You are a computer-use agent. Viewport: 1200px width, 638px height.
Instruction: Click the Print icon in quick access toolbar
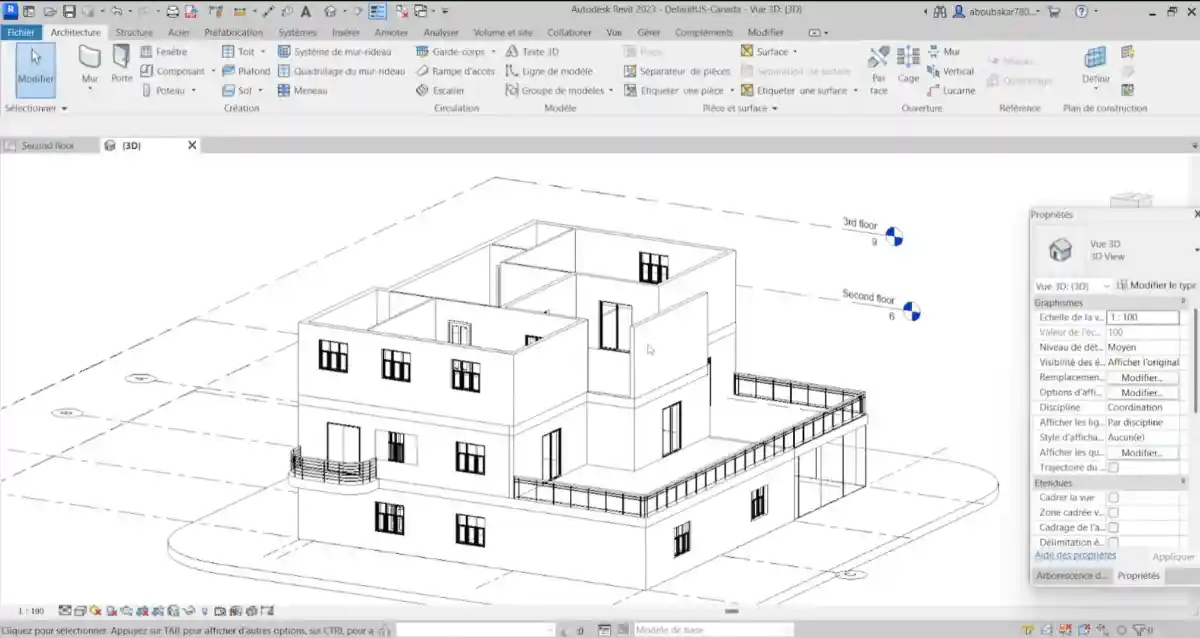pyautogui.click(x=173, y=12)
